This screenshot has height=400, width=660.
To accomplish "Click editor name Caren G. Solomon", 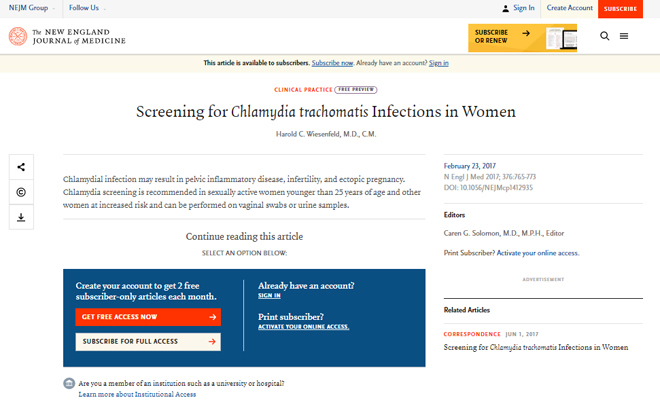I will pyautogui.click(x=504, y=233).
